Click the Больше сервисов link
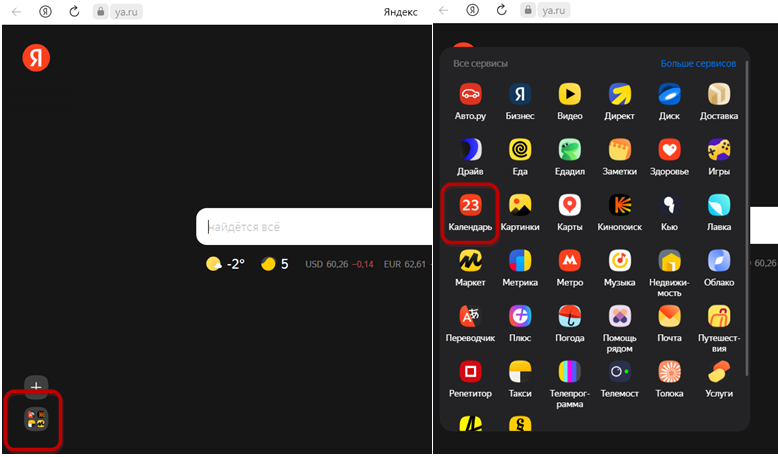 coord(698,64)
